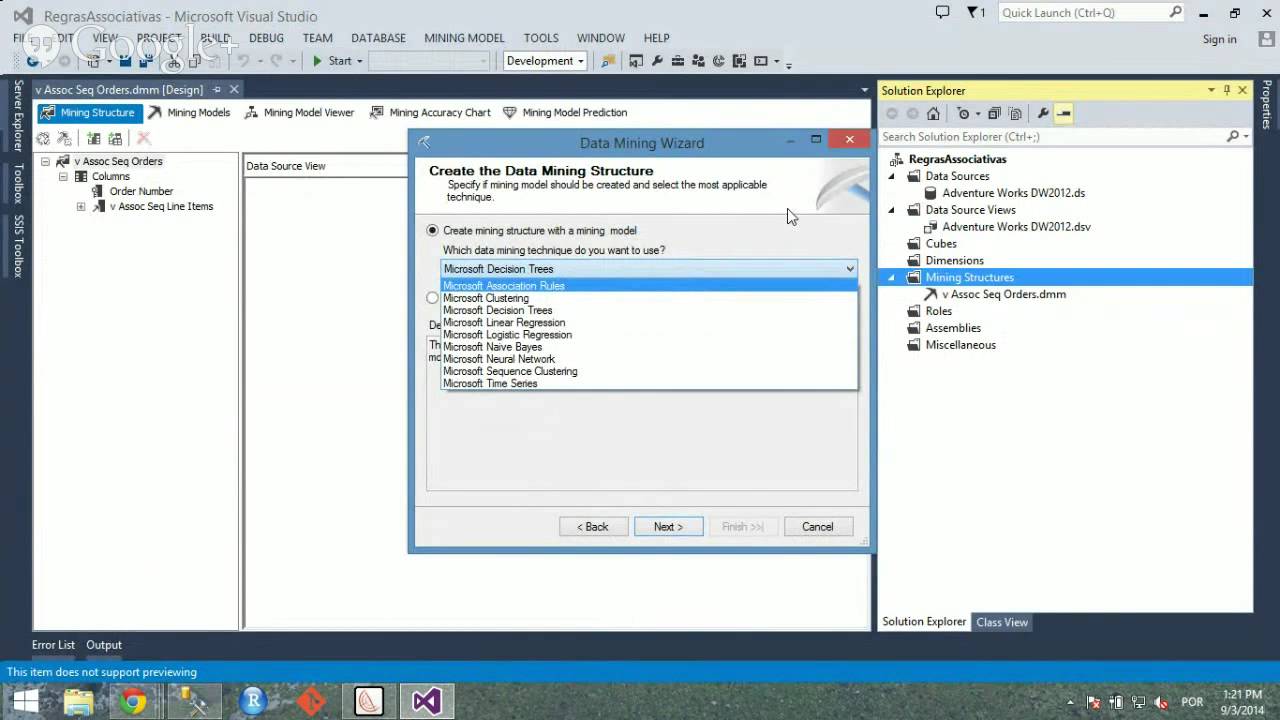Image resolution: width=1280 pixels, height=720 pixels.
Task: Collapse the Columns node in structure tree
Action: coord(63,176)
